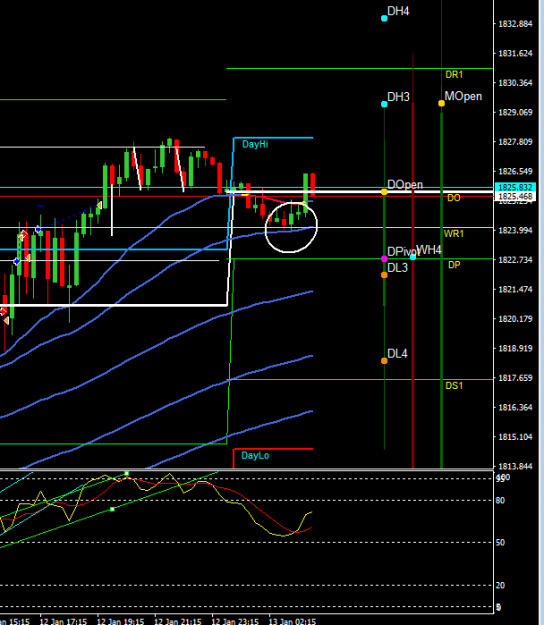Click the DL4 text label

tap(397, 354)
